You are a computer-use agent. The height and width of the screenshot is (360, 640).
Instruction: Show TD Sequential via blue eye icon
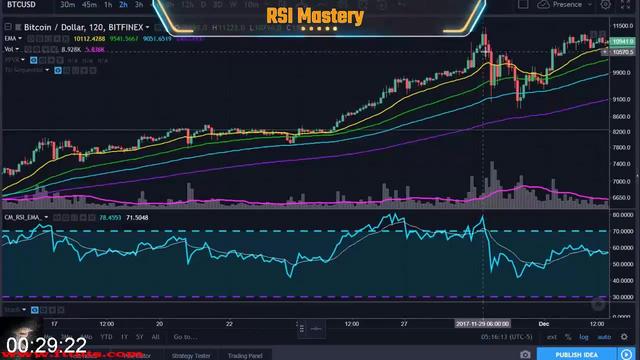pyautogui.click(x=58, y=71)
